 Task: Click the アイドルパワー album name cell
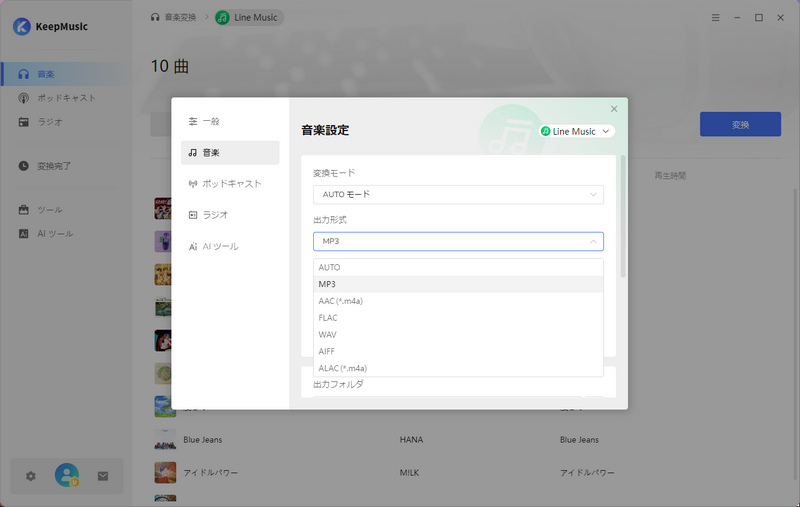(587, 473)
